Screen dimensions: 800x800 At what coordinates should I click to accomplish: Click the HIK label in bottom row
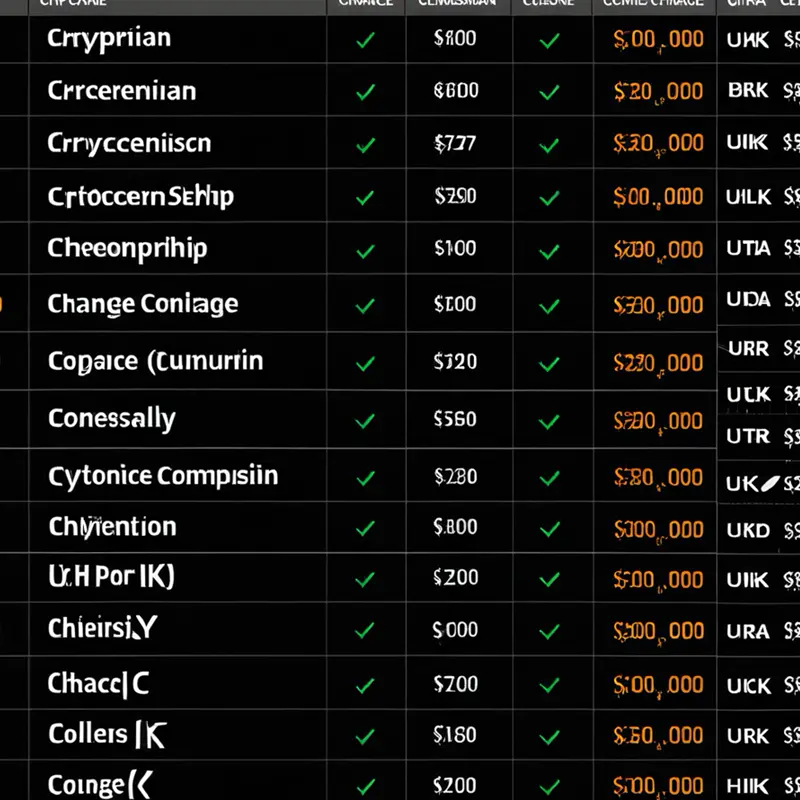coord(747,786)
